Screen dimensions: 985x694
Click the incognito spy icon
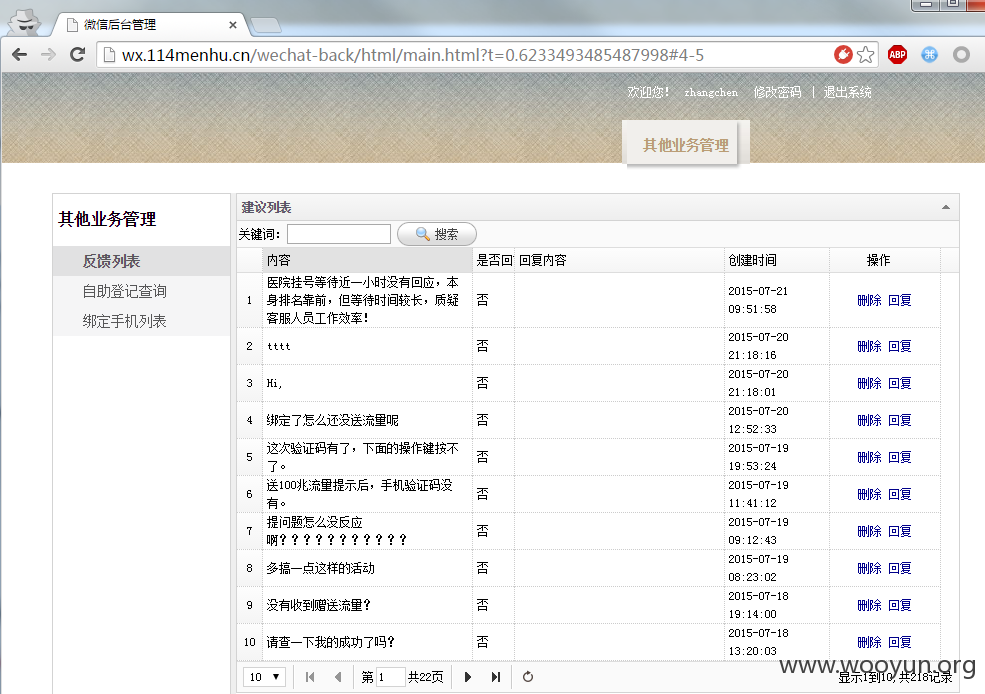25,22
